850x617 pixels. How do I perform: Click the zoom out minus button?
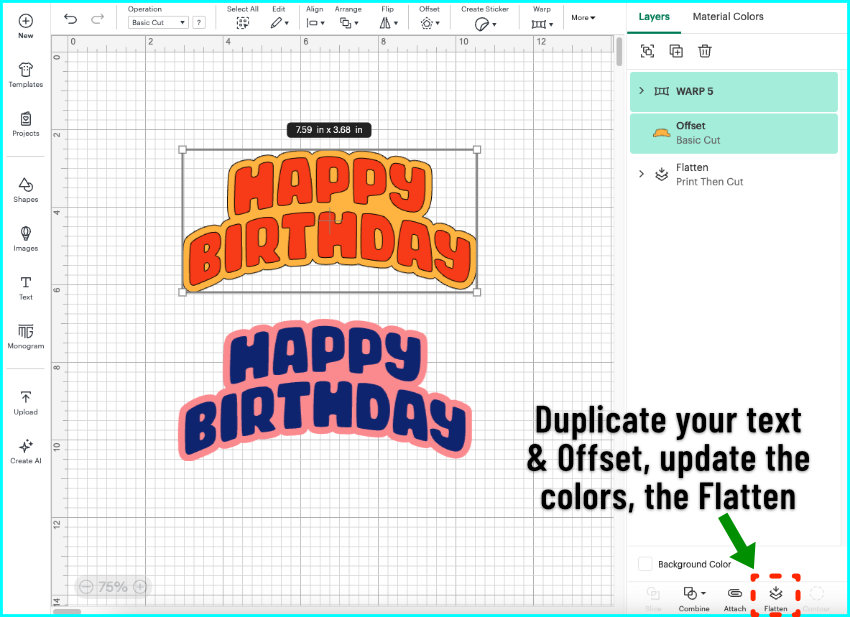[x=86, y=587]
